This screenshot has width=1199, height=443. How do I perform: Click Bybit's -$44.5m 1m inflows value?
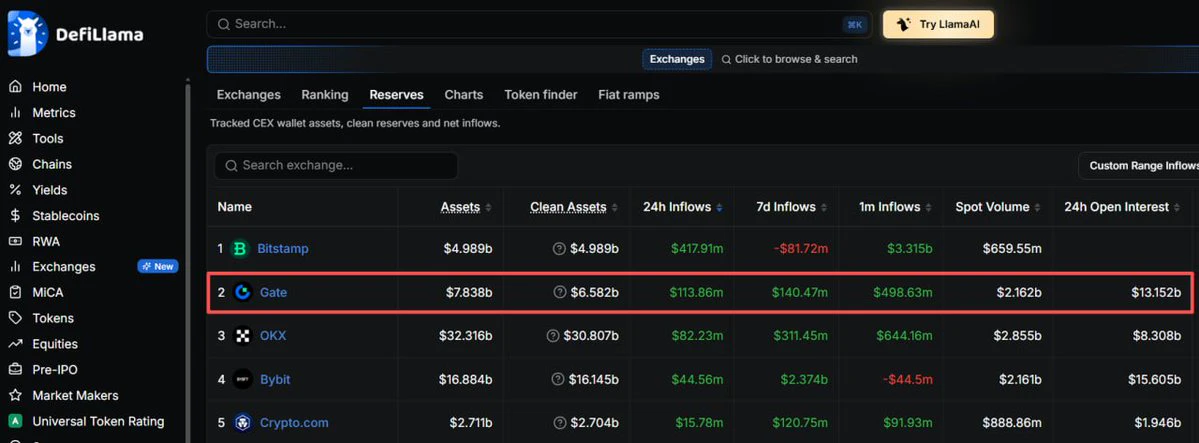coord(907,379)
